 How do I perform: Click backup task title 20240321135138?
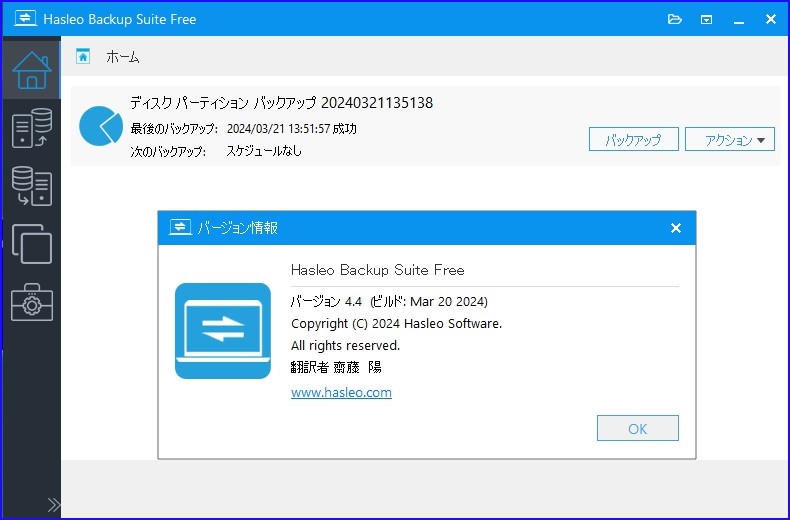click(282, 103)
